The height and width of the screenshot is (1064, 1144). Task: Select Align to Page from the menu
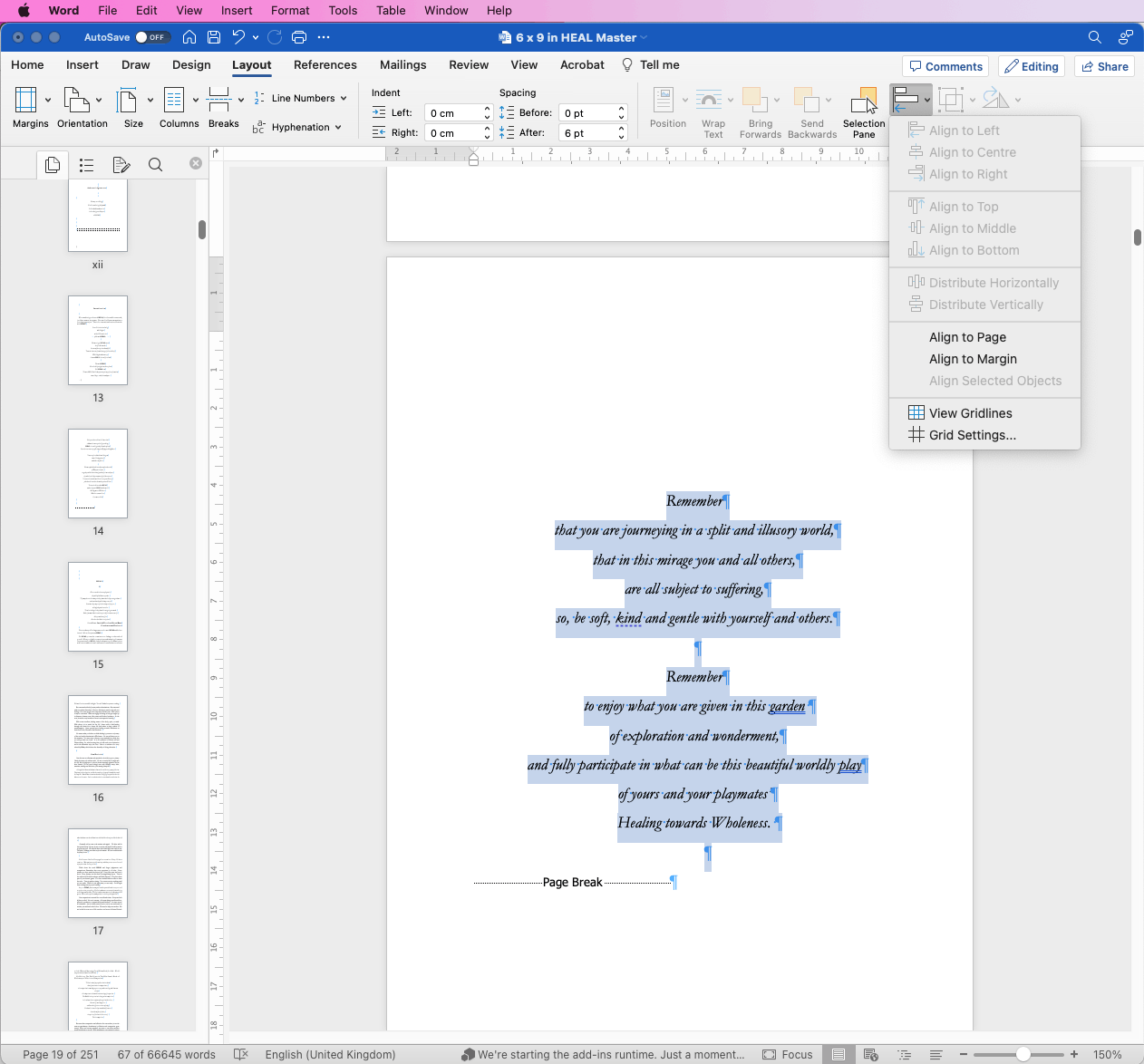click(x=967, y=337)
